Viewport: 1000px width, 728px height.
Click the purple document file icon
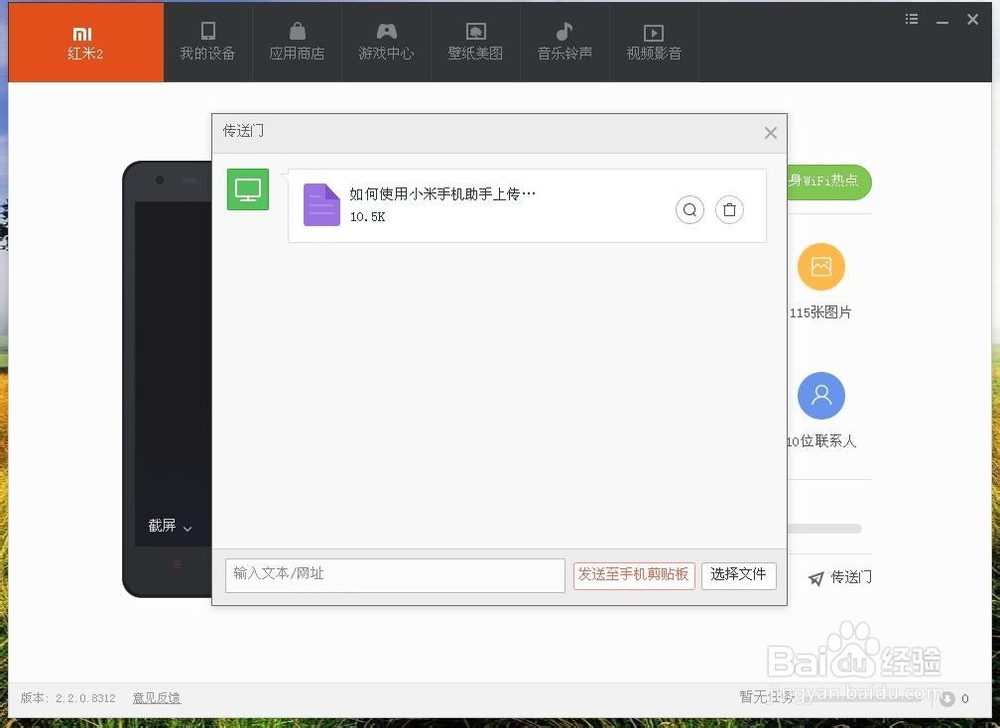pyautogui.click(x=321, y=205)
